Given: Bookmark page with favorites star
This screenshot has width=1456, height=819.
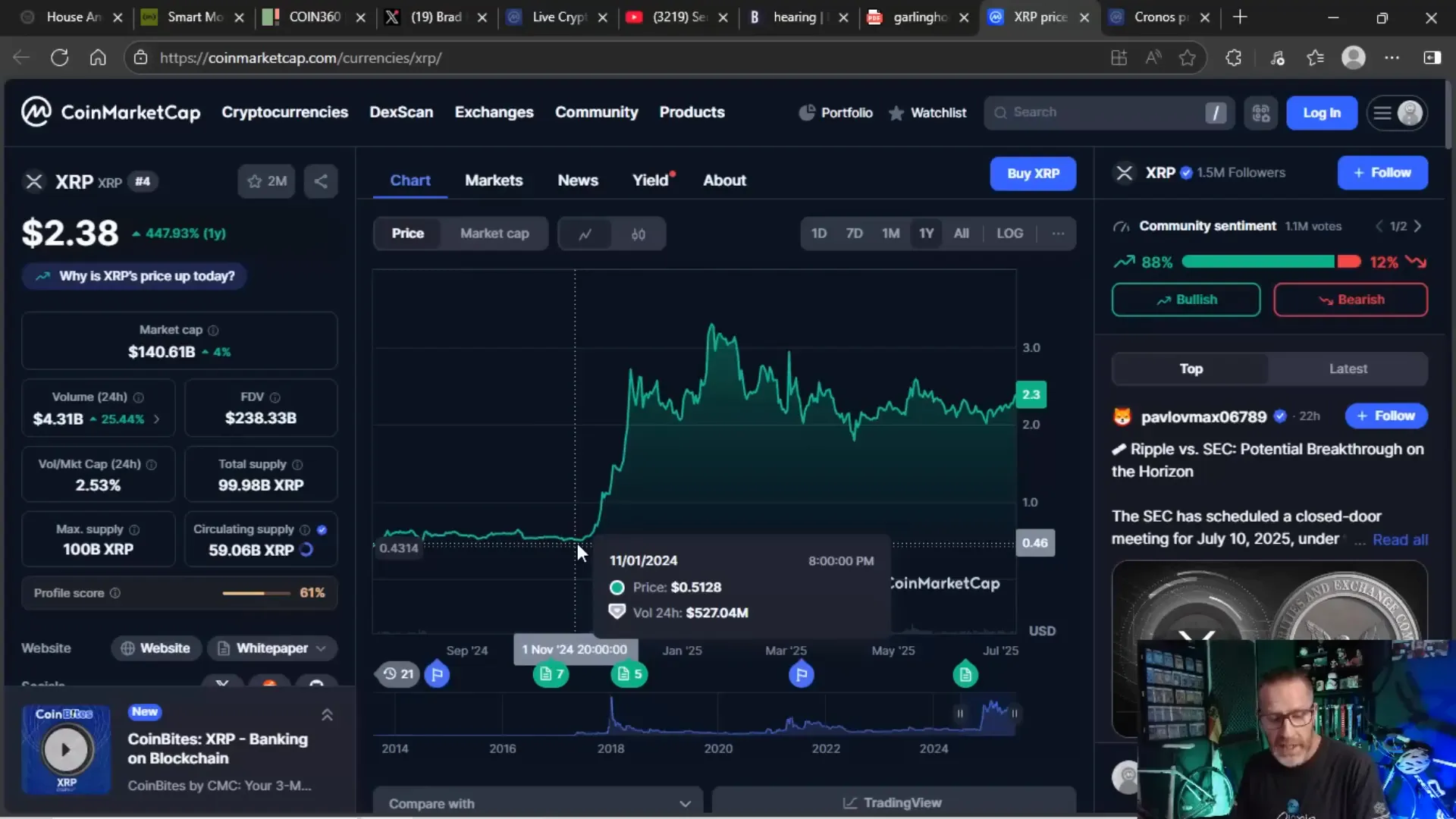Looking at the screenshot, I should (x=1188, y=58).
